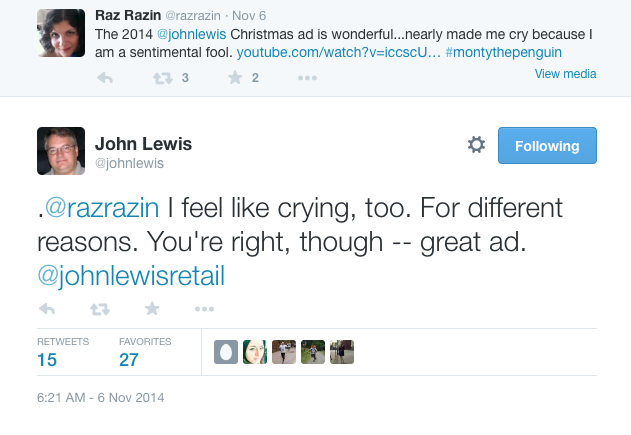Click the View media link
Viewport: 631px width, 435px height.
point(565,73)
